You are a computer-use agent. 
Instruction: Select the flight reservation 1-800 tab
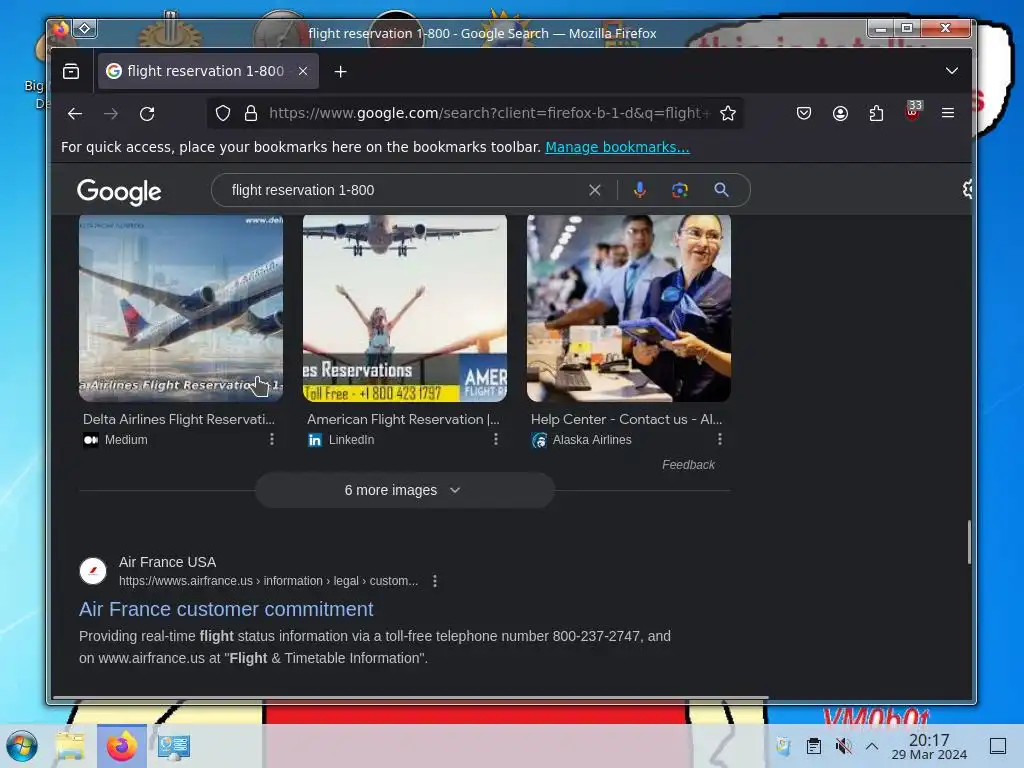pyautogui.click(x=208, y=71)
